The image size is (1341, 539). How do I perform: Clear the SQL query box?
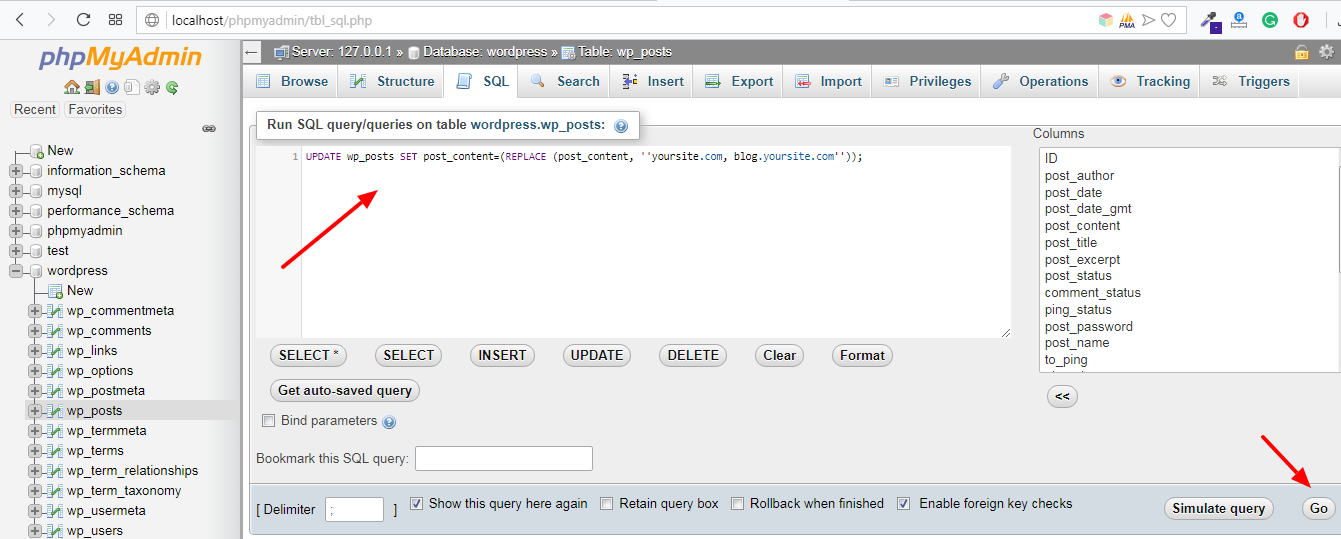click(779, 355)
